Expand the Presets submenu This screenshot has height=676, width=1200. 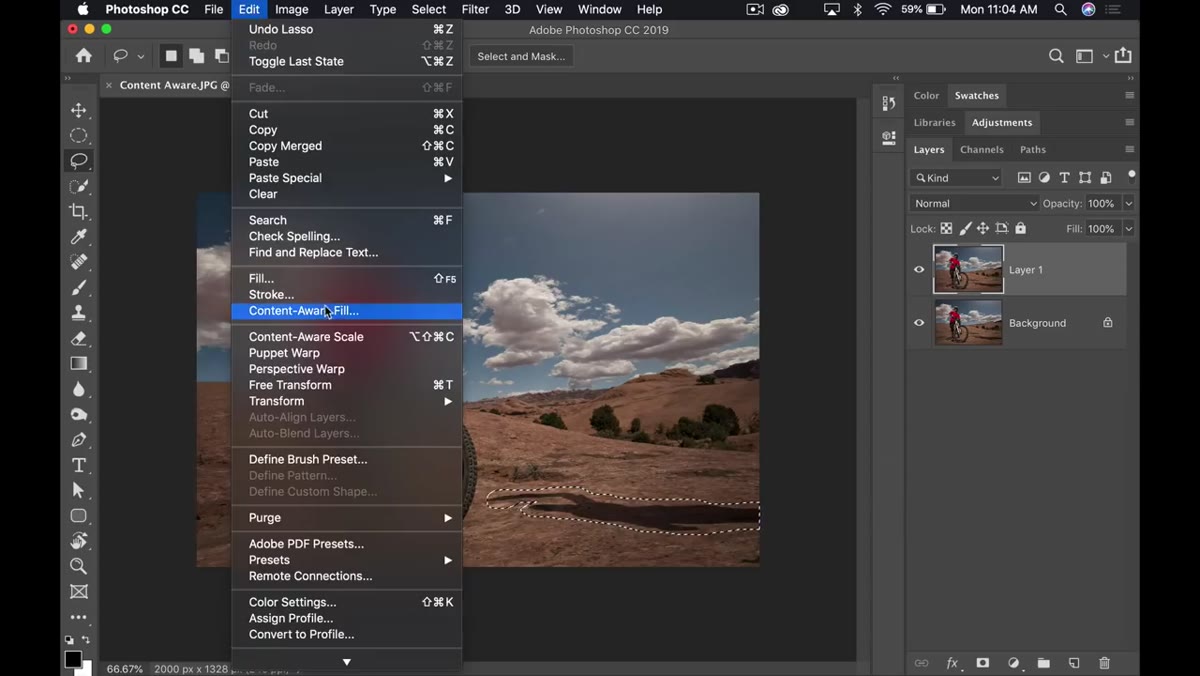[x=346, y=560]
